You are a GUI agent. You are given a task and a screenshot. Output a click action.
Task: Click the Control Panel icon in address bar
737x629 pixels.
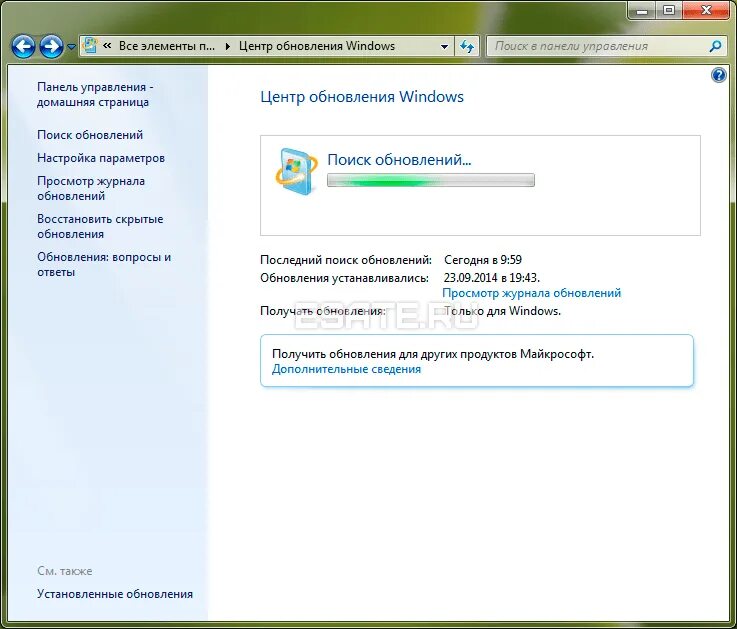89,46
